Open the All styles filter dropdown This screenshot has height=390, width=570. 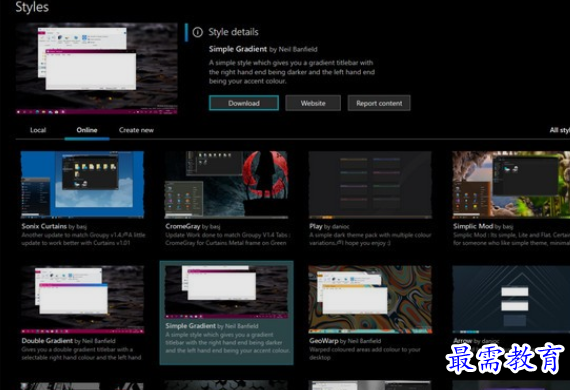pyautogui.click(x=560, y=130)
